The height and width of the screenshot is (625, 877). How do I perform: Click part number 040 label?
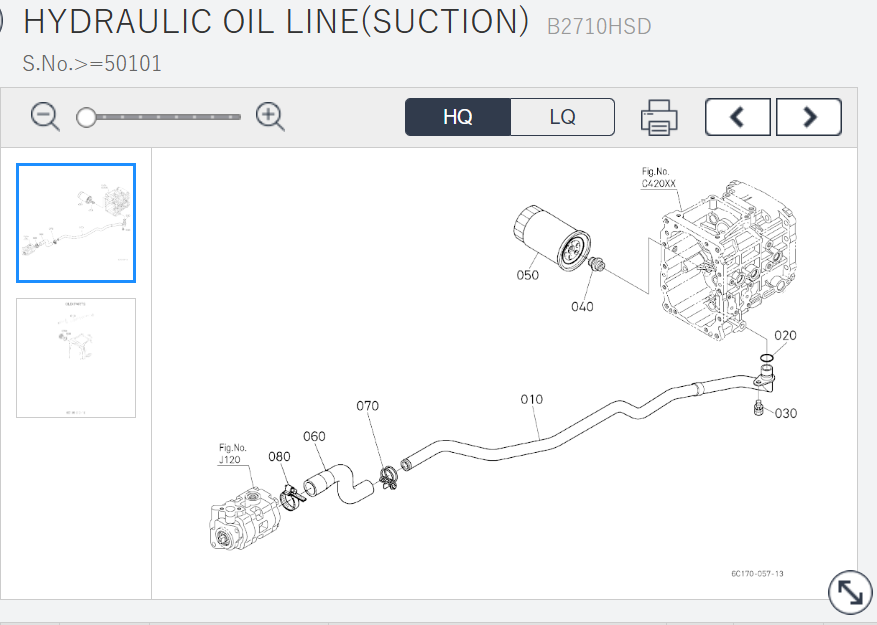582,306
